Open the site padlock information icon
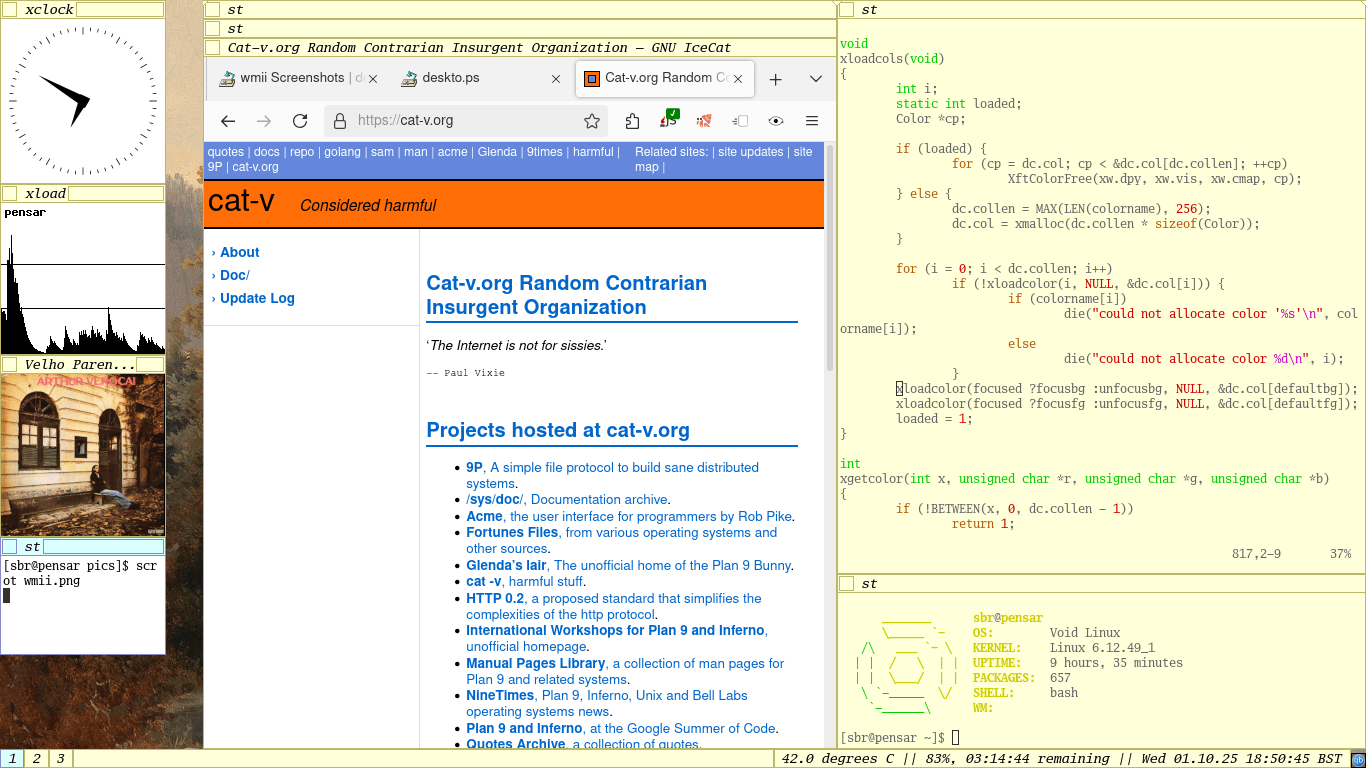1366x768 pixels. [340, 121]
